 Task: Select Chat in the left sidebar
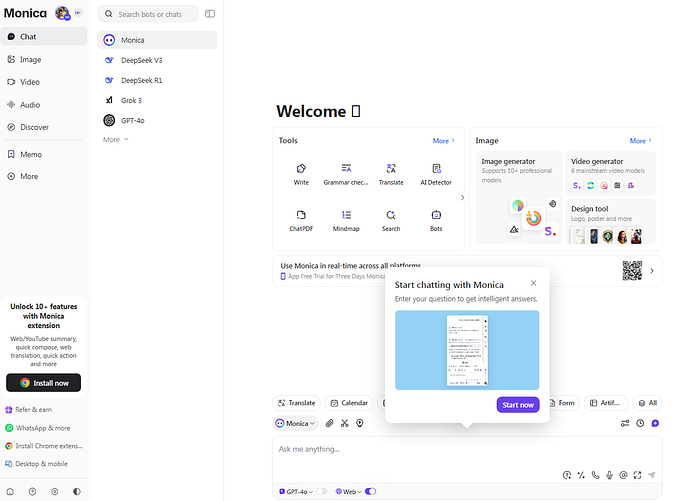43,37
